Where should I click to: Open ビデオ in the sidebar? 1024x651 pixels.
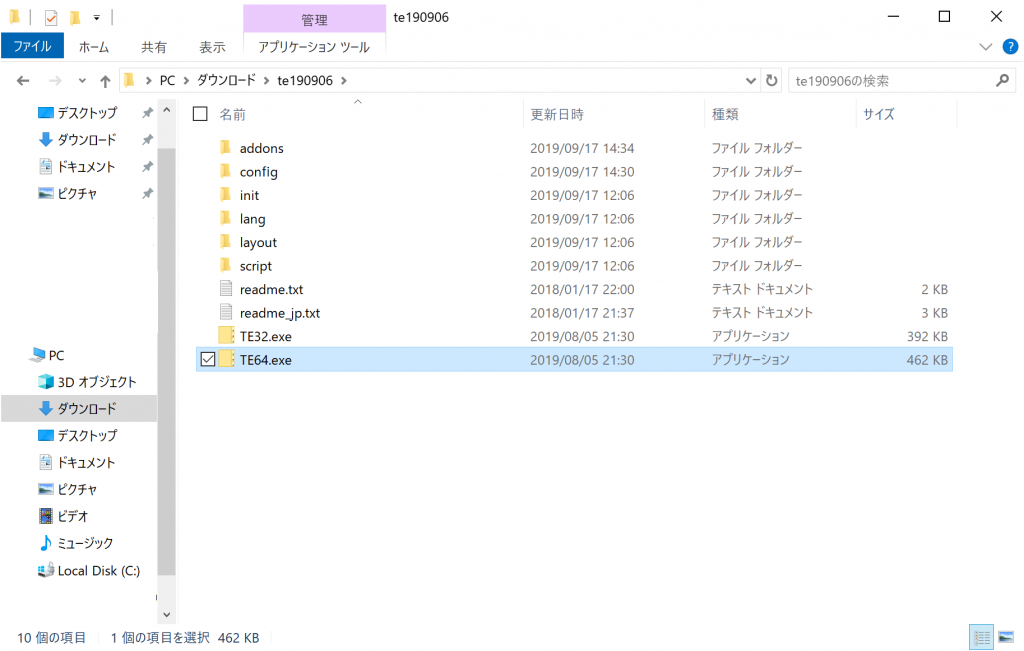[x=63, y=516]
